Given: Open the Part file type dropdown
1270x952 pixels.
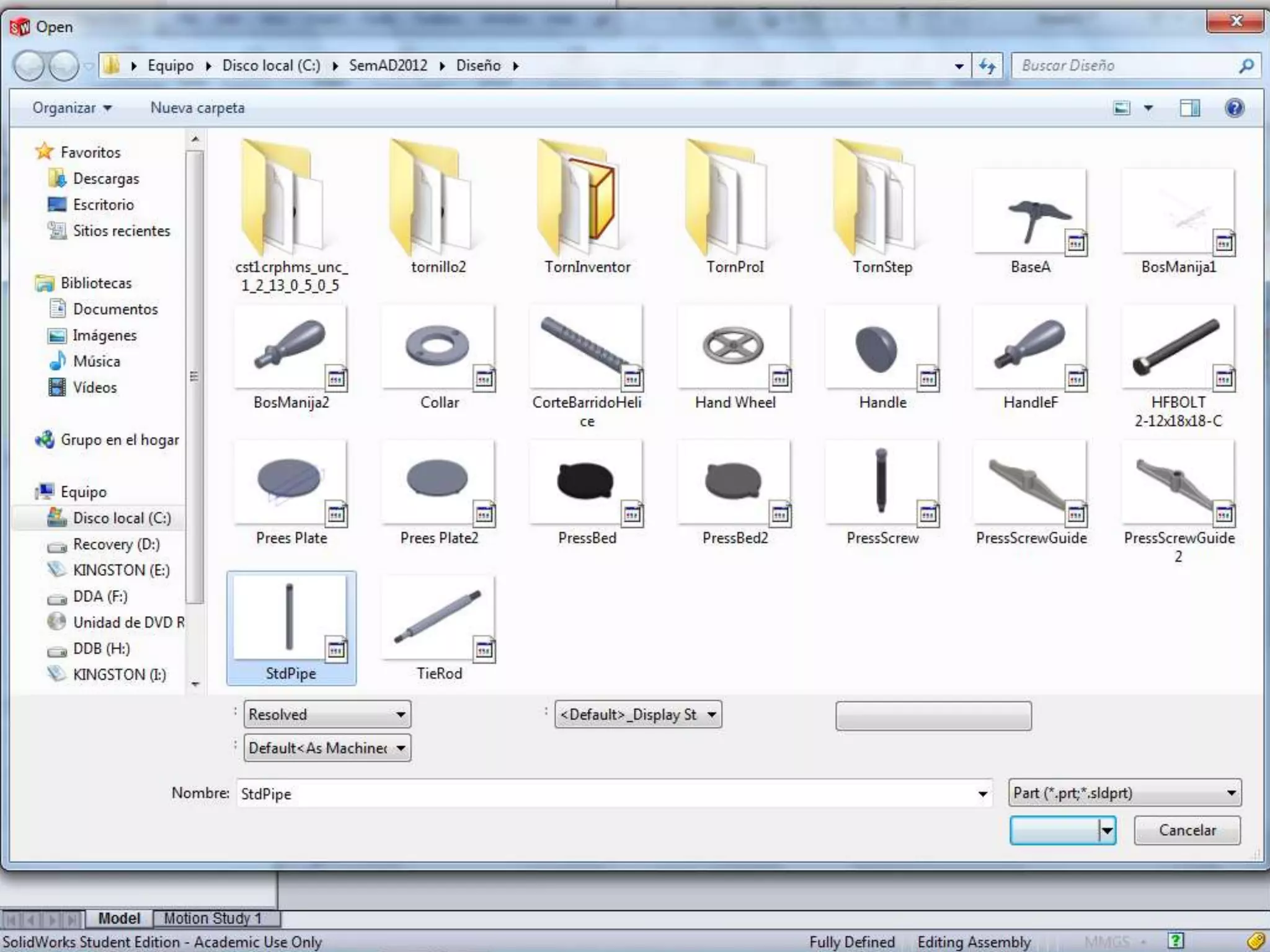Looking at the screenshot, I should 1124,793.
